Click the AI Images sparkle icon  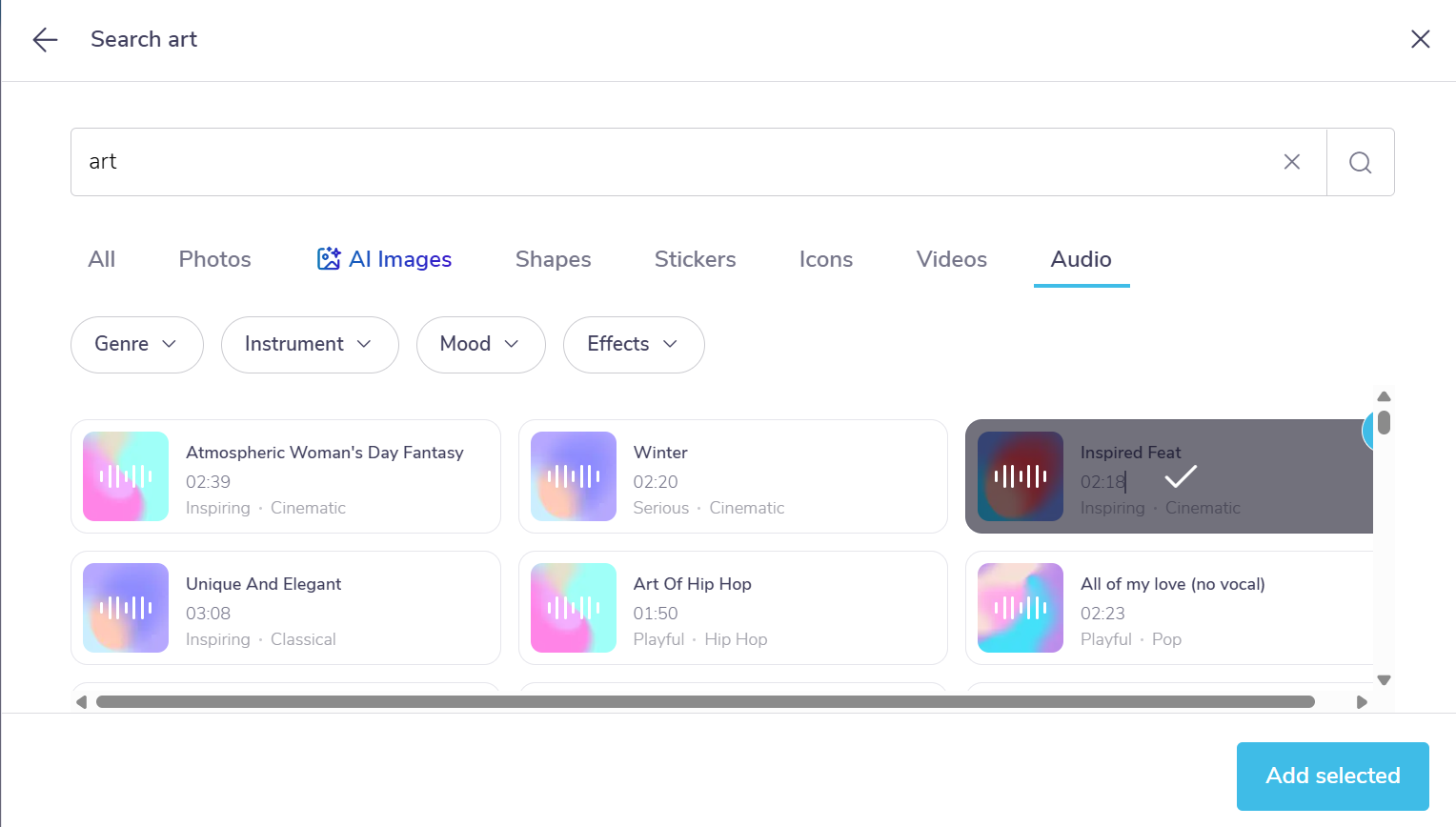pos(329,257)
